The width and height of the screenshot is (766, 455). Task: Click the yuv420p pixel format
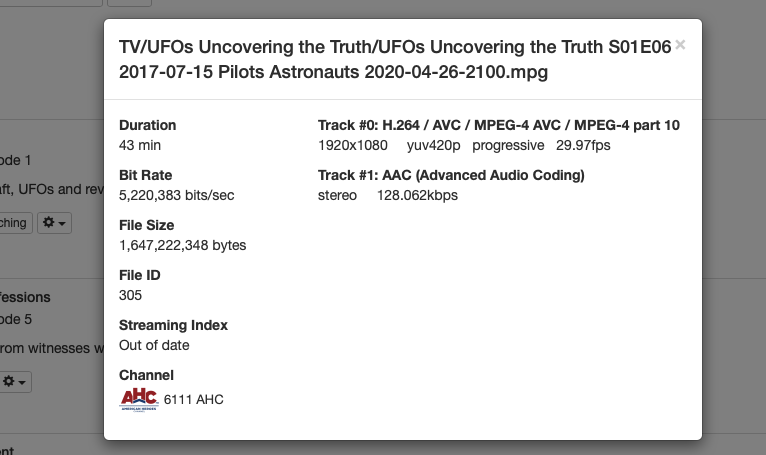point(432,145)
